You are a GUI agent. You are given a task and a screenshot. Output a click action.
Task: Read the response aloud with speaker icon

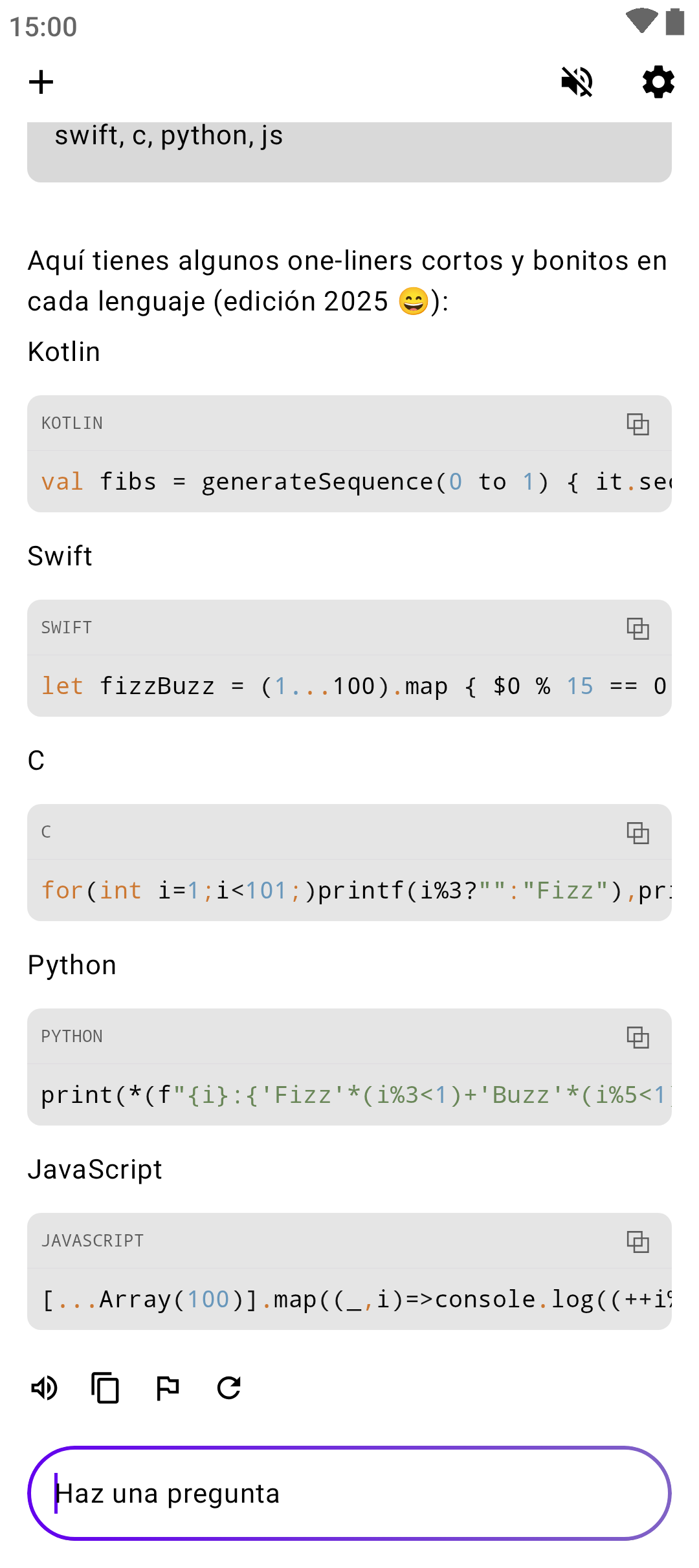tap(45, 1388)
